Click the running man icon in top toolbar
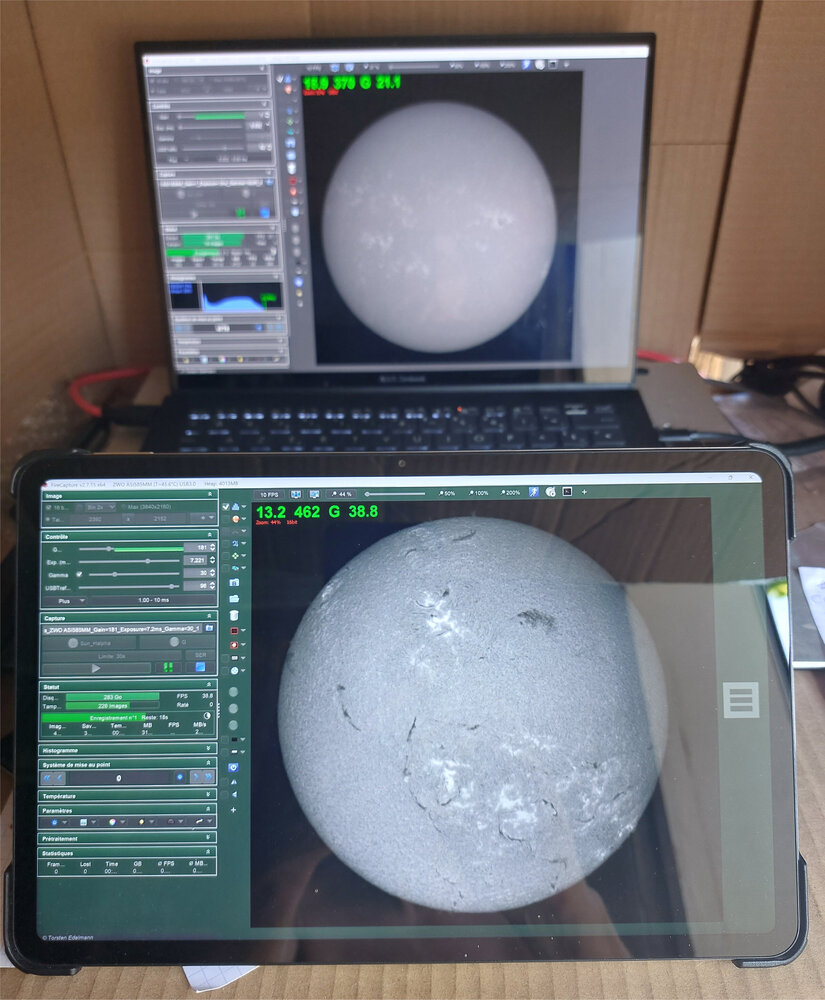 coord(534,492)
